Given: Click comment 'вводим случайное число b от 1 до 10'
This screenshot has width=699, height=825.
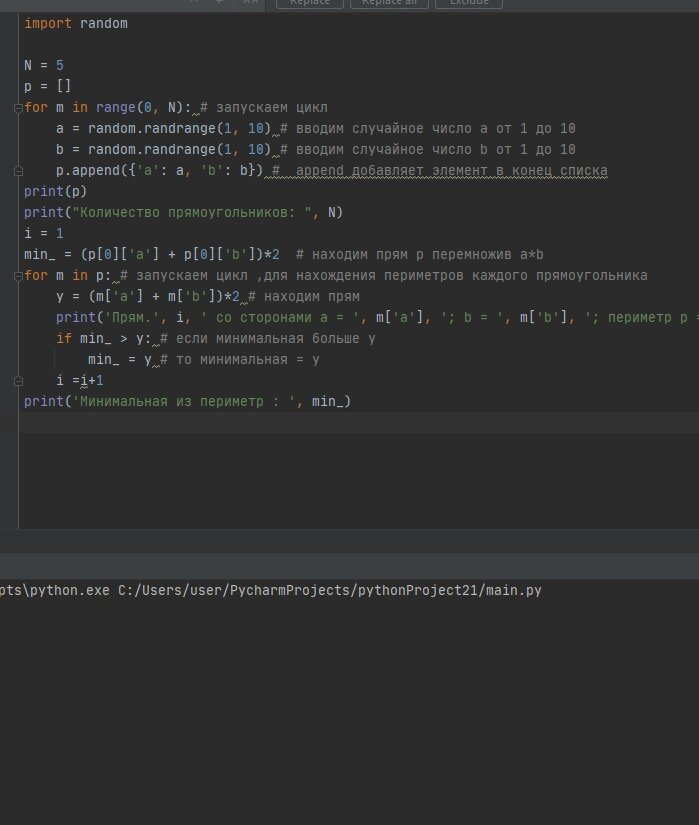Looking at the screenshot, I should (x=435, y=149).
